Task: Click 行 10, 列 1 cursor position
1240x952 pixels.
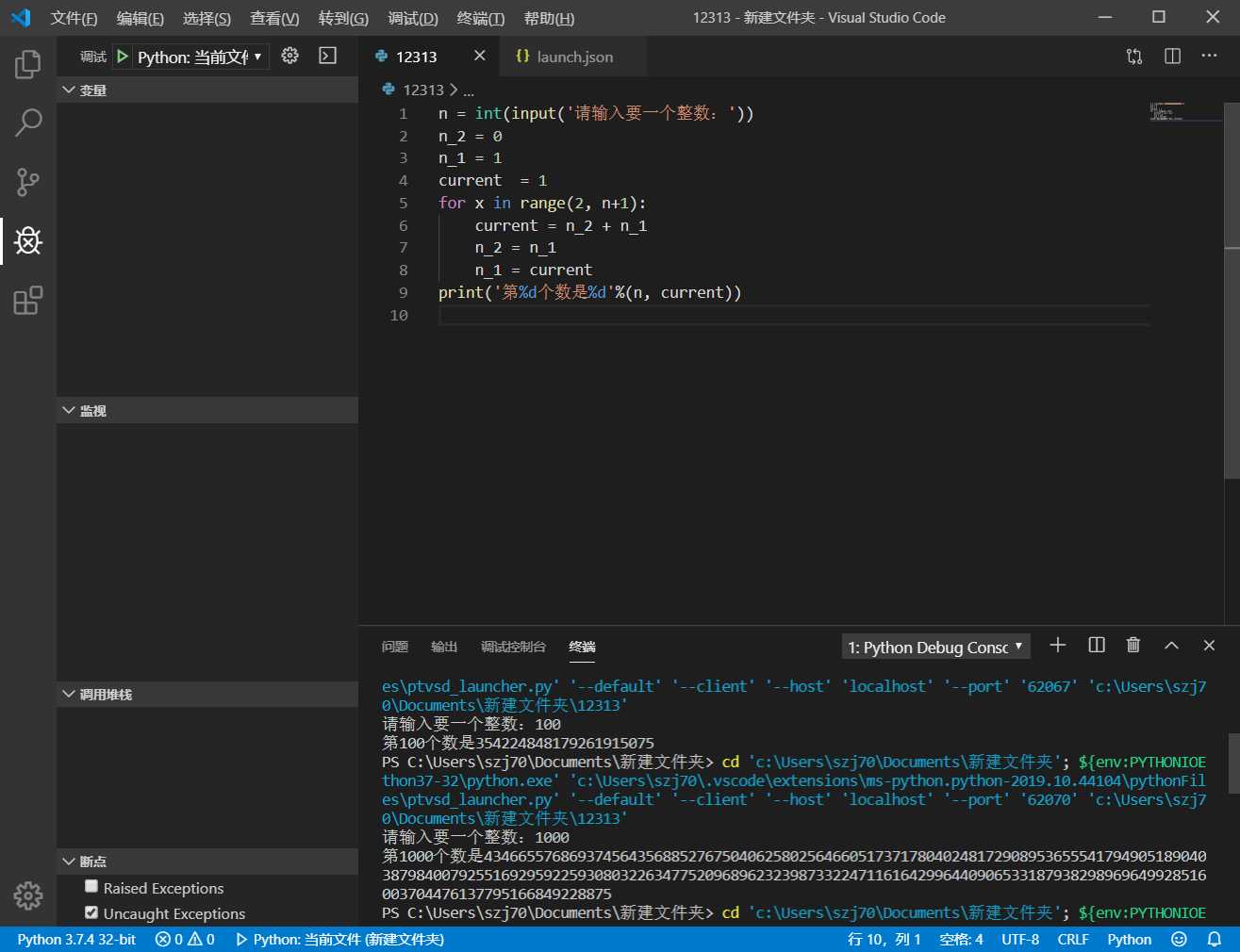Action: [884, 940]
